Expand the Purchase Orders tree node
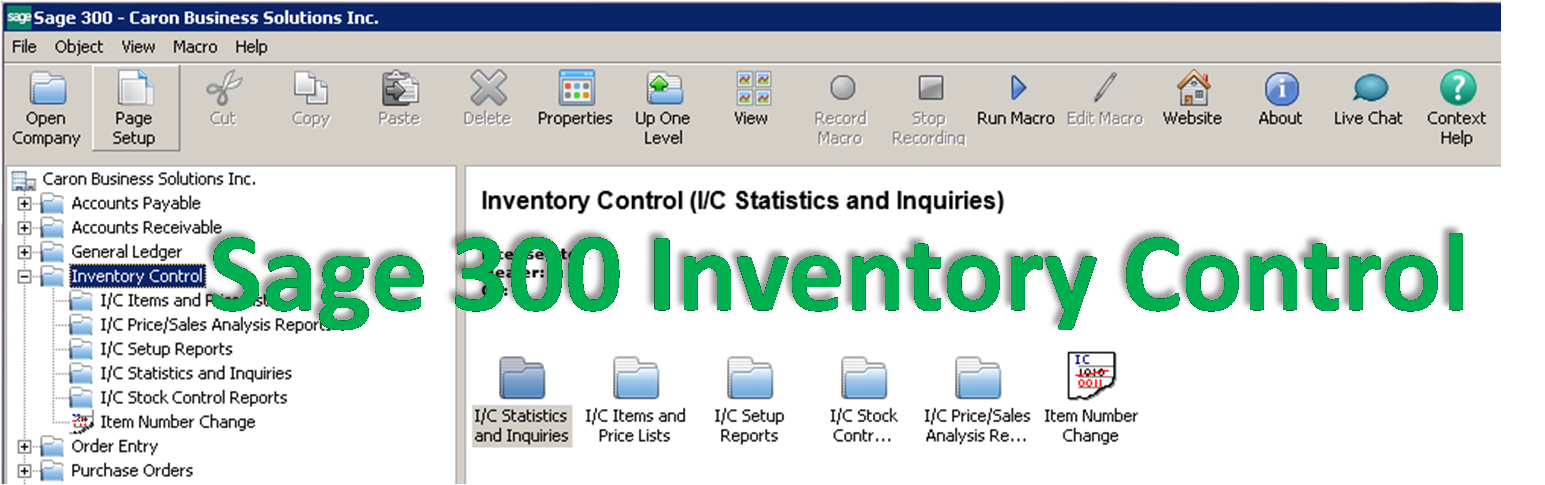This screenshot has height=485, width=1545. (25, 470)
